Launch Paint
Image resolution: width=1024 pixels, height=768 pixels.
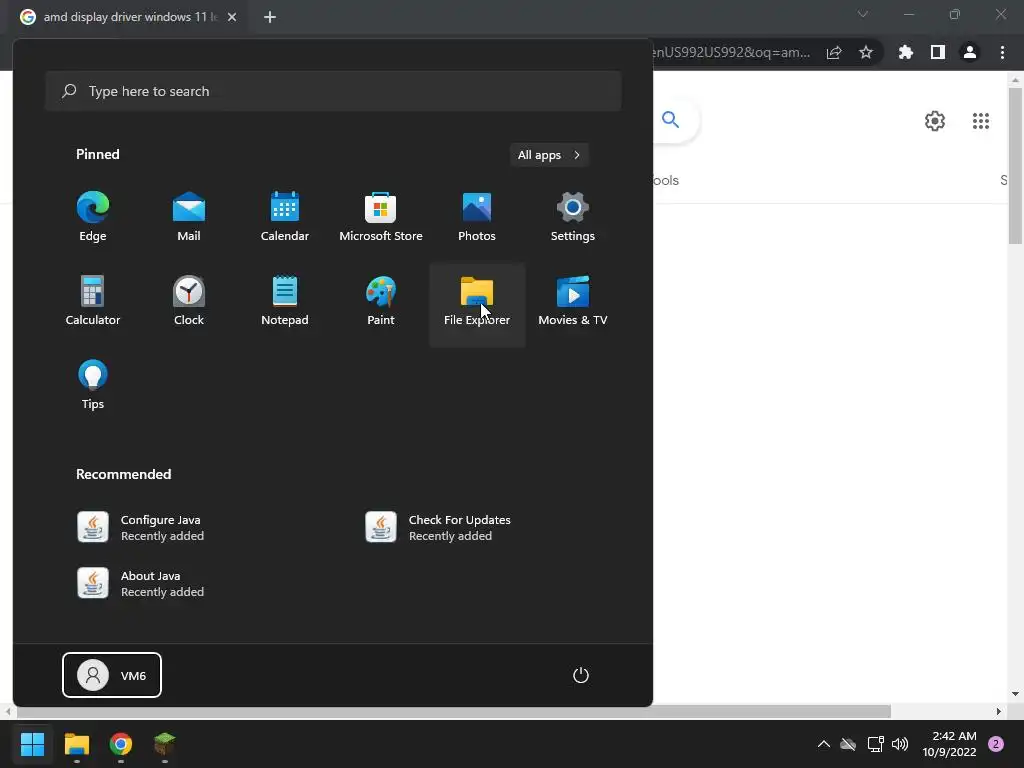381,302
